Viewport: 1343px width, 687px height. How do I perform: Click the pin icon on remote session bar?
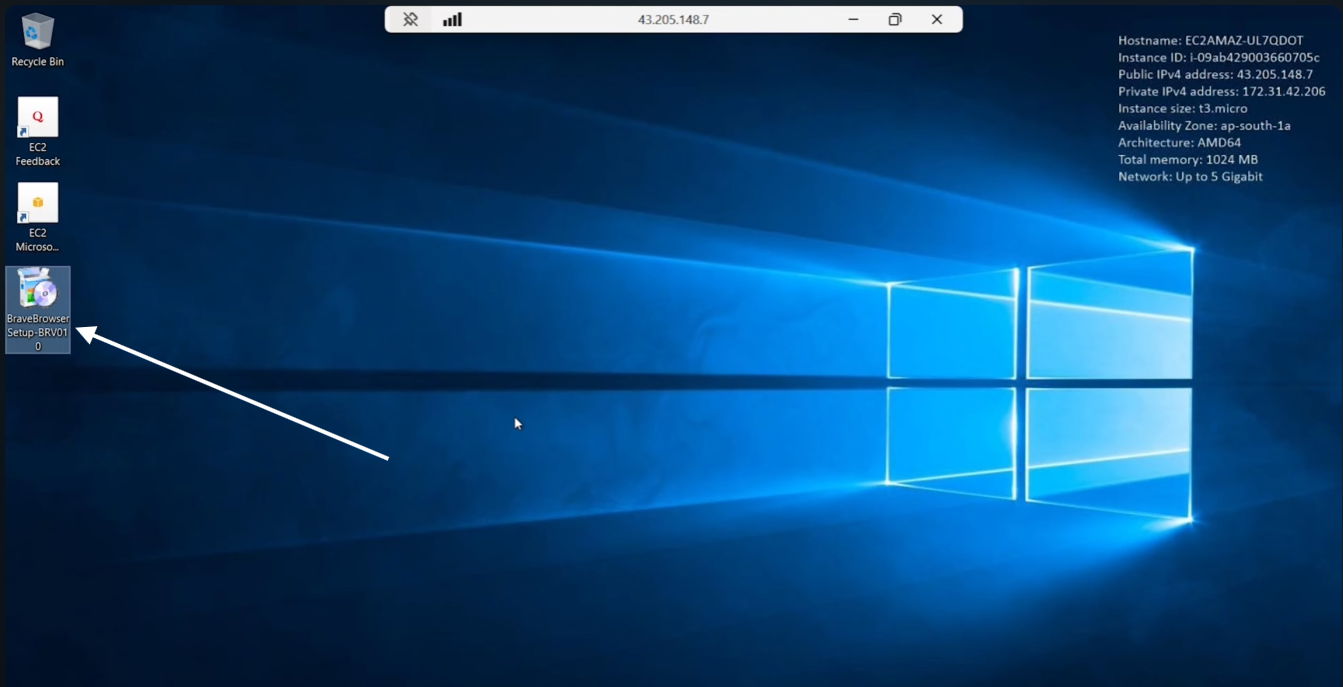coord(410,19)
